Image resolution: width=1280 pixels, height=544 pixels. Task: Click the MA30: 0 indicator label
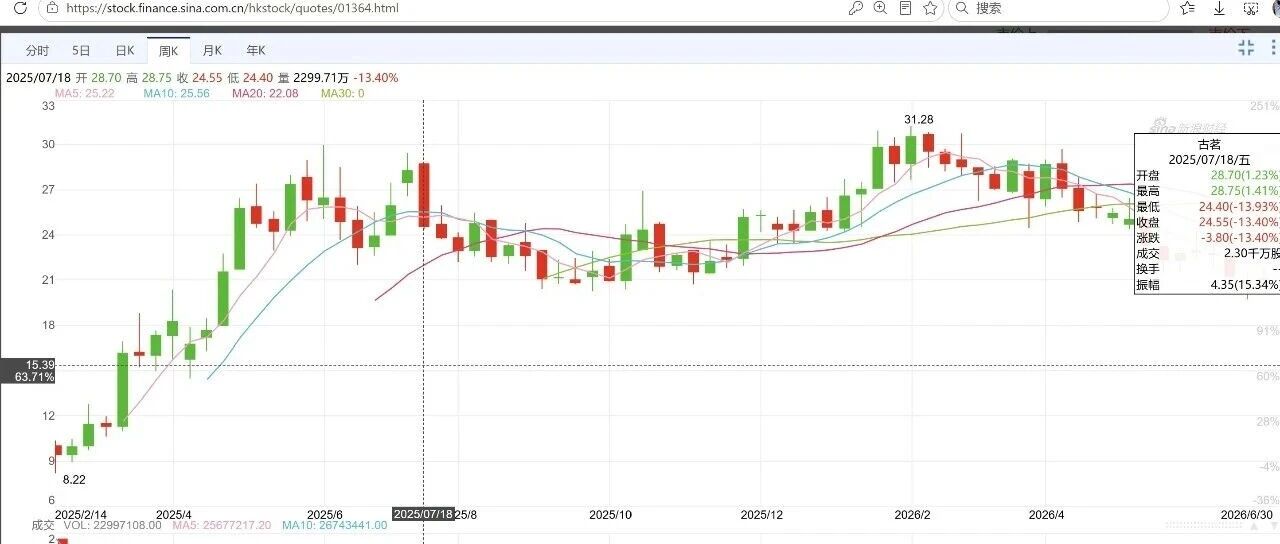343,93
